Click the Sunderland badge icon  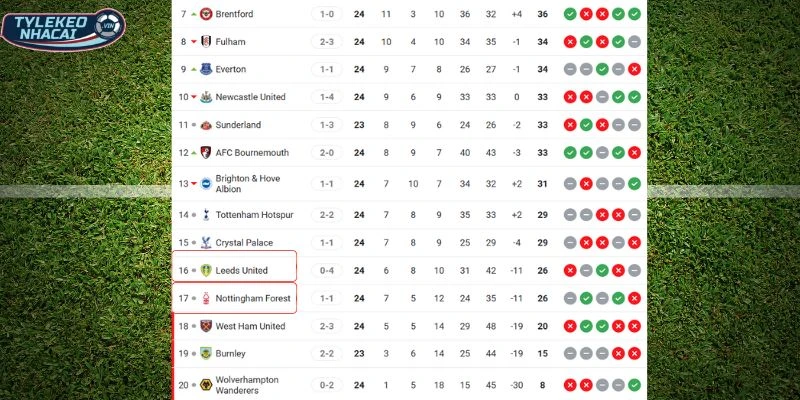pos(206,125)
